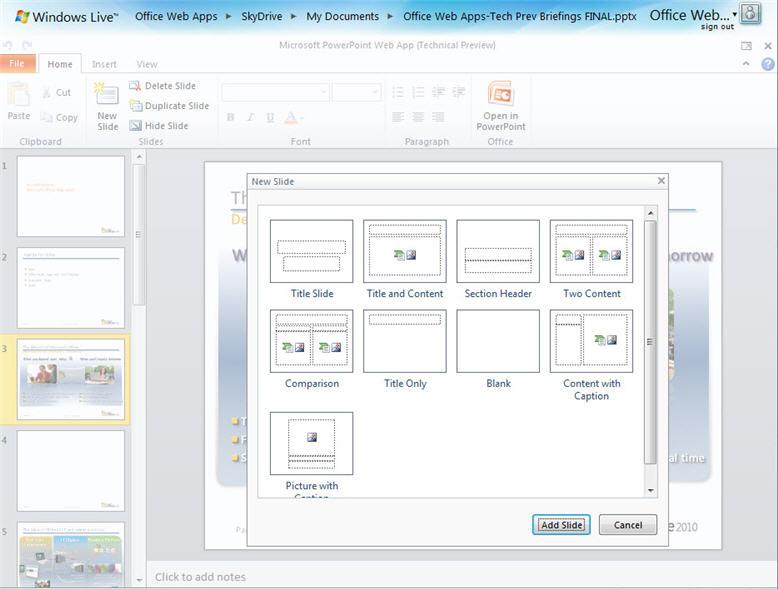Click the user profile picture icon

click(x=751, y=13)
